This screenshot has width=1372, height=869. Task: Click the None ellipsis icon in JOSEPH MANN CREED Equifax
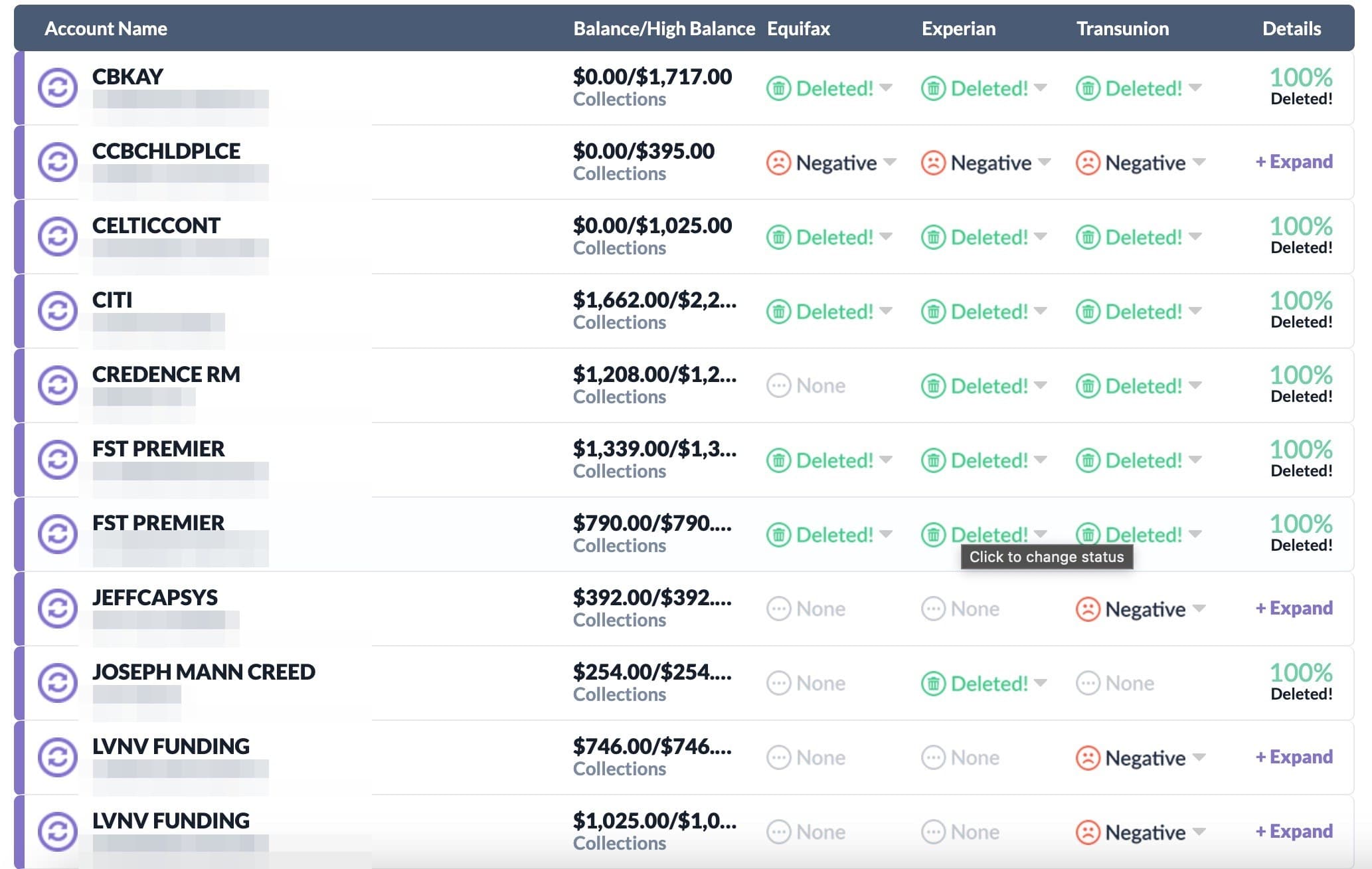click(778, 684)
